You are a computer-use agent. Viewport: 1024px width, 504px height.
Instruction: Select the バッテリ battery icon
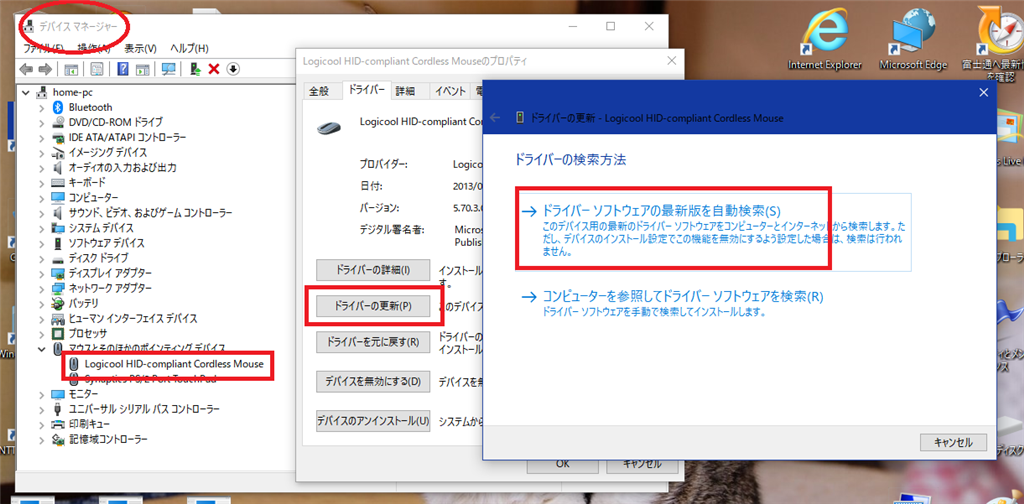[x=57, y=303]
